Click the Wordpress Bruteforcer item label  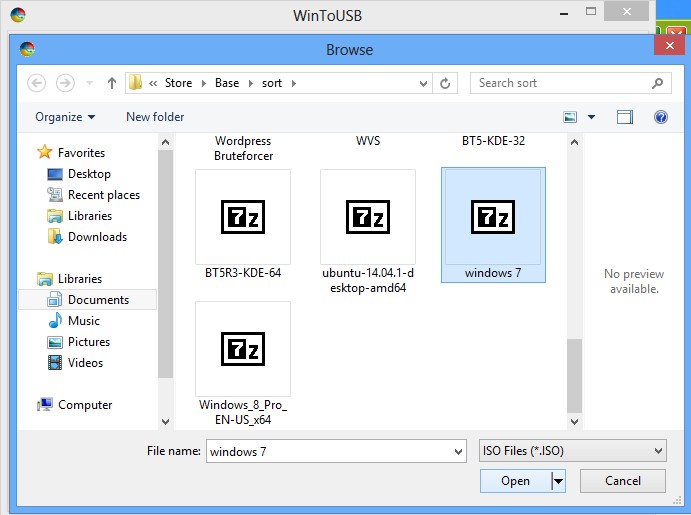(x=243, y=148)
